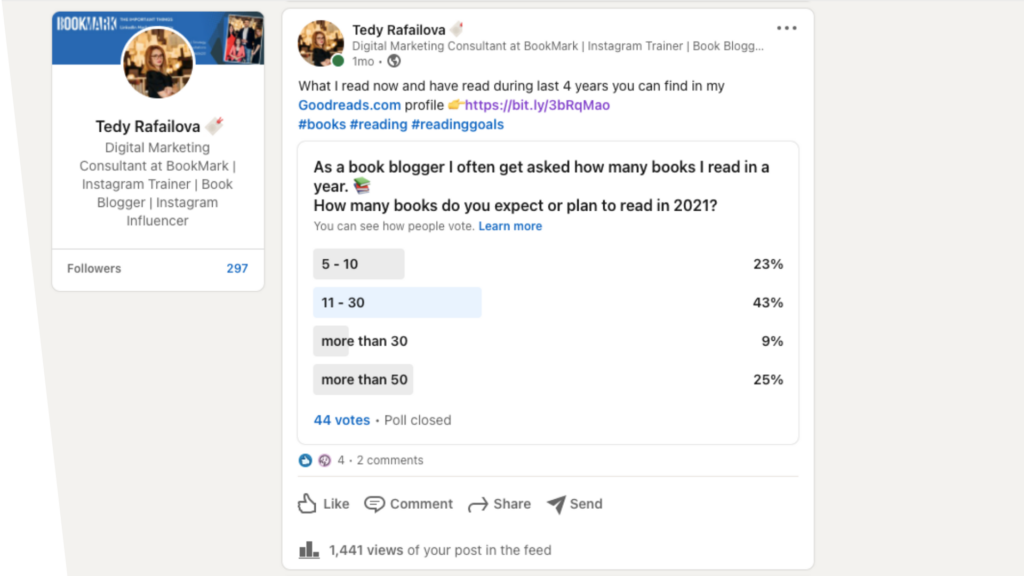
Task: View the 2 comments on post
Action: pyautogui.click(x=390, y=460)
